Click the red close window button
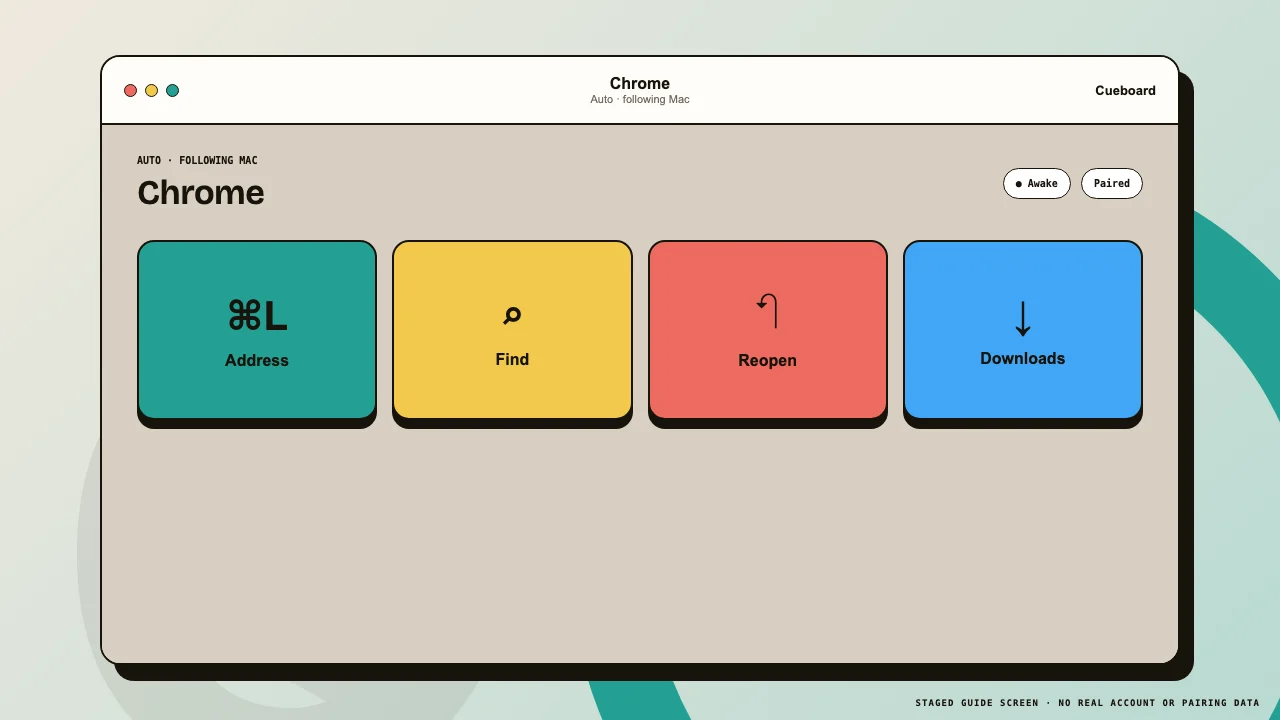 [x=130, y=90]
